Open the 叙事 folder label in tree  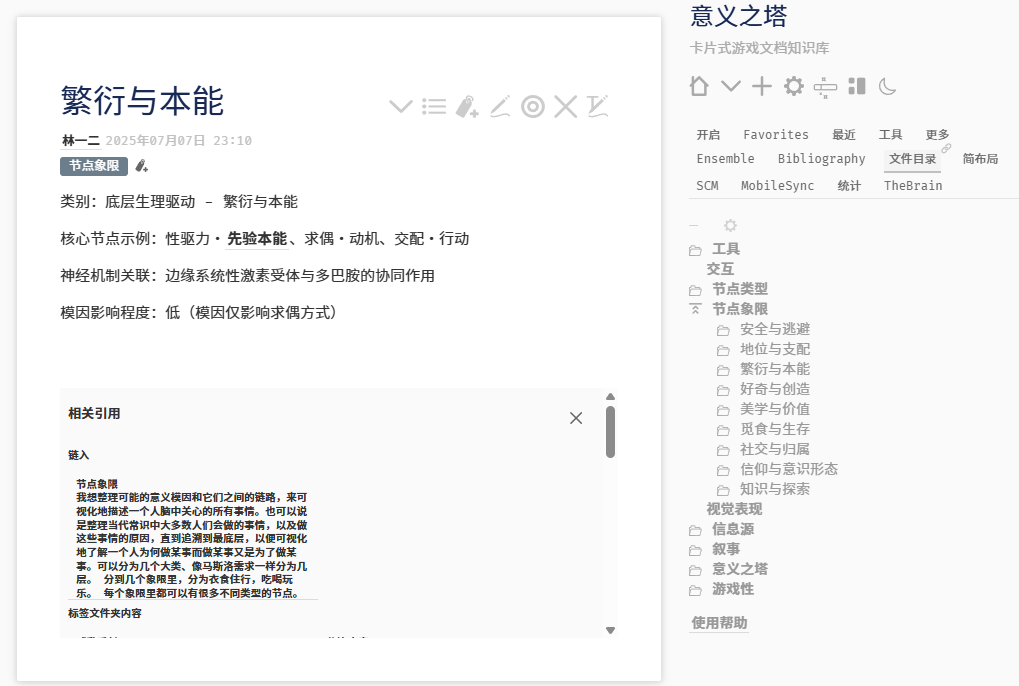[726, 549]
